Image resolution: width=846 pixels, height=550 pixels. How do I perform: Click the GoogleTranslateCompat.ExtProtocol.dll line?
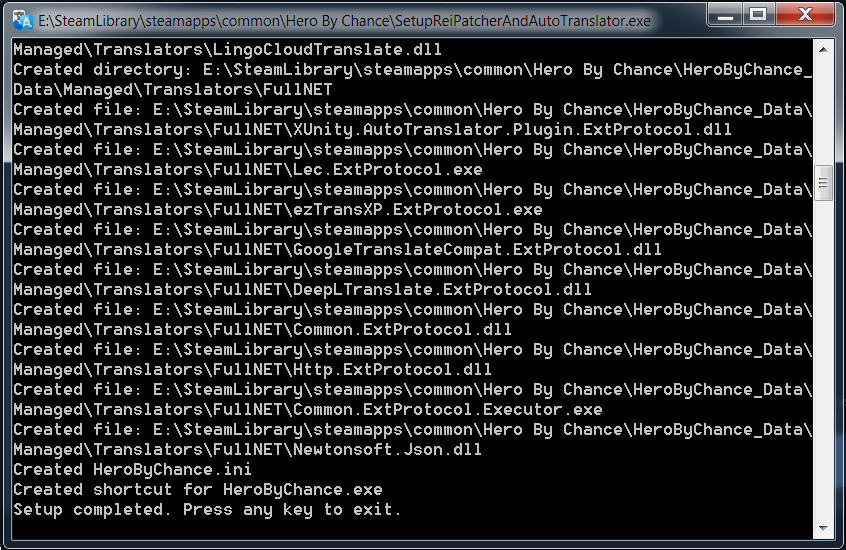point(337,249)
